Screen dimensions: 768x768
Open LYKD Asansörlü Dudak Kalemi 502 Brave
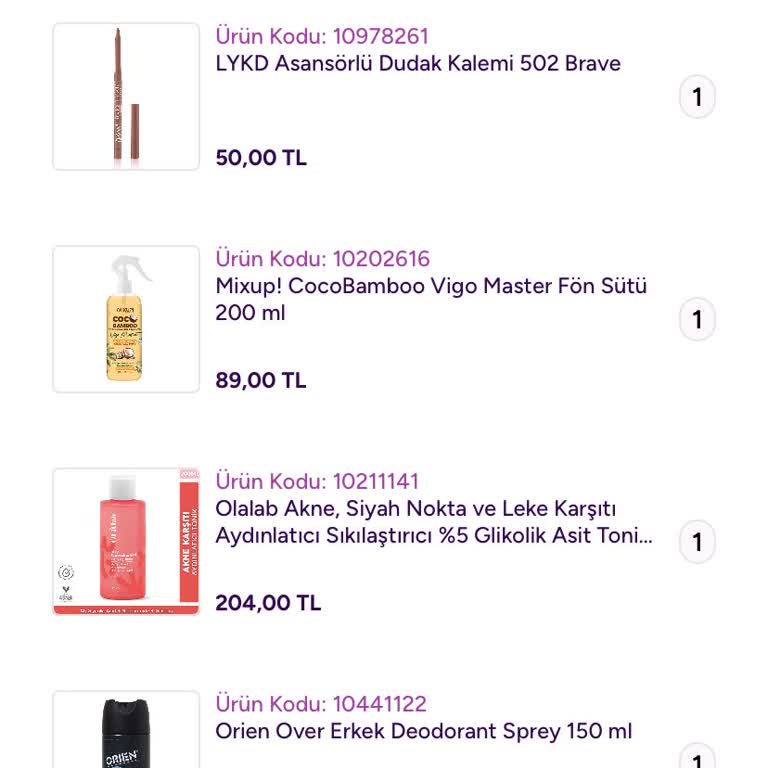(x=418, y=64)
